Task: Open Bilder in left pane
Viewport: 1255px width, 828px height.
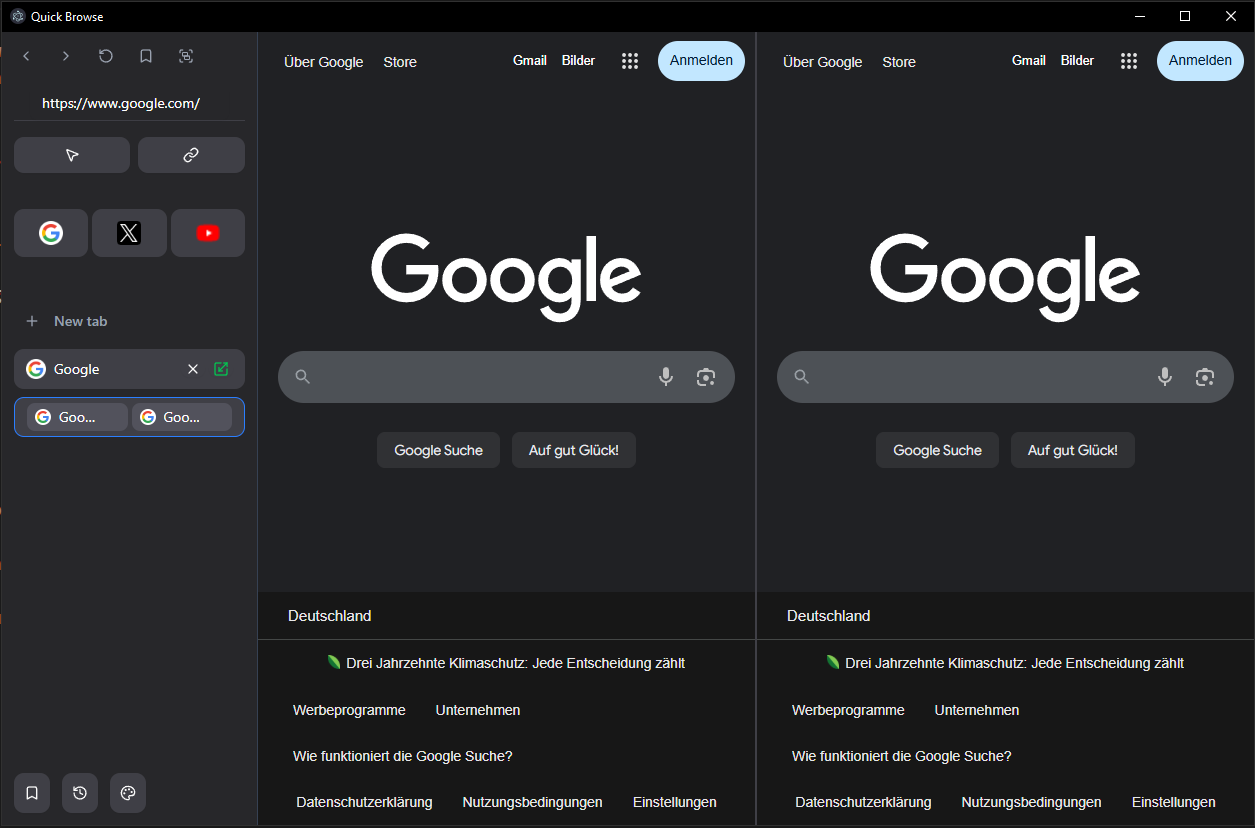Action: click(x=578, y=60)
